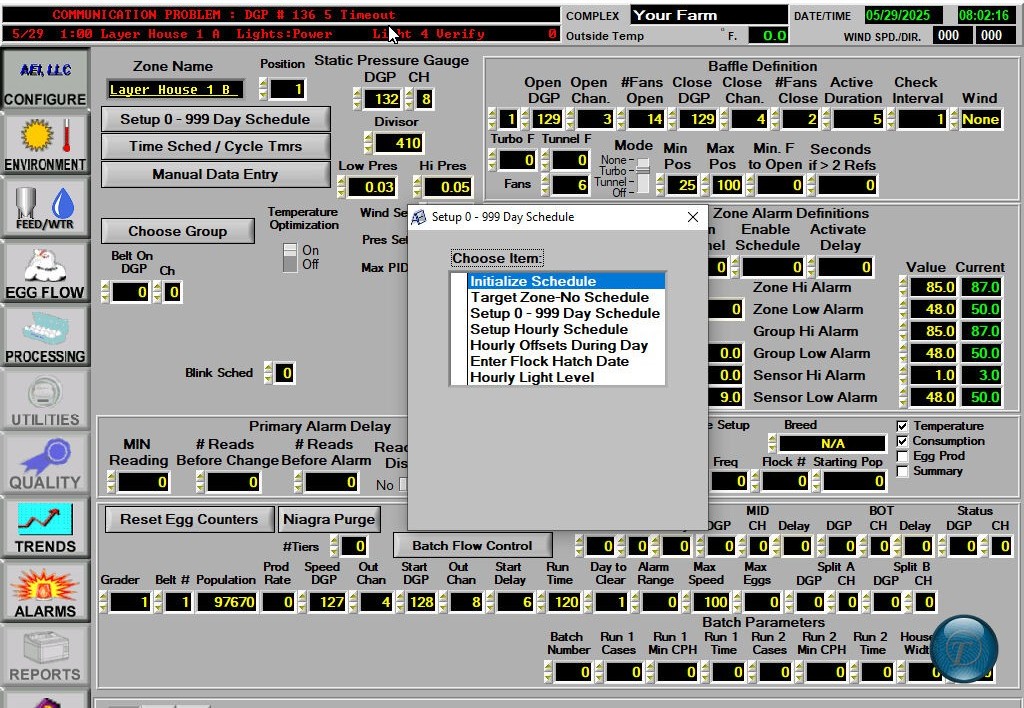Click the Configure AEI LLC icon
This screenshot has height=708, width=1024.
(x=44, y=79)
